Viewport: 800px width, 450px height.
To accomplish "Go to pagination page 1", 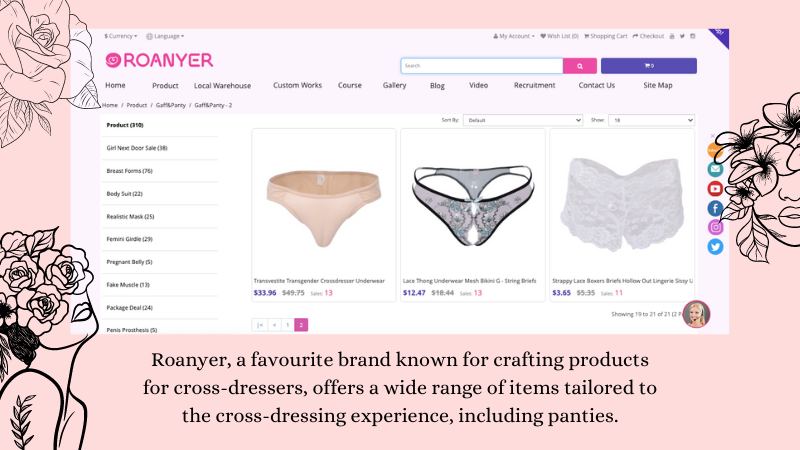I will (287, 325).
